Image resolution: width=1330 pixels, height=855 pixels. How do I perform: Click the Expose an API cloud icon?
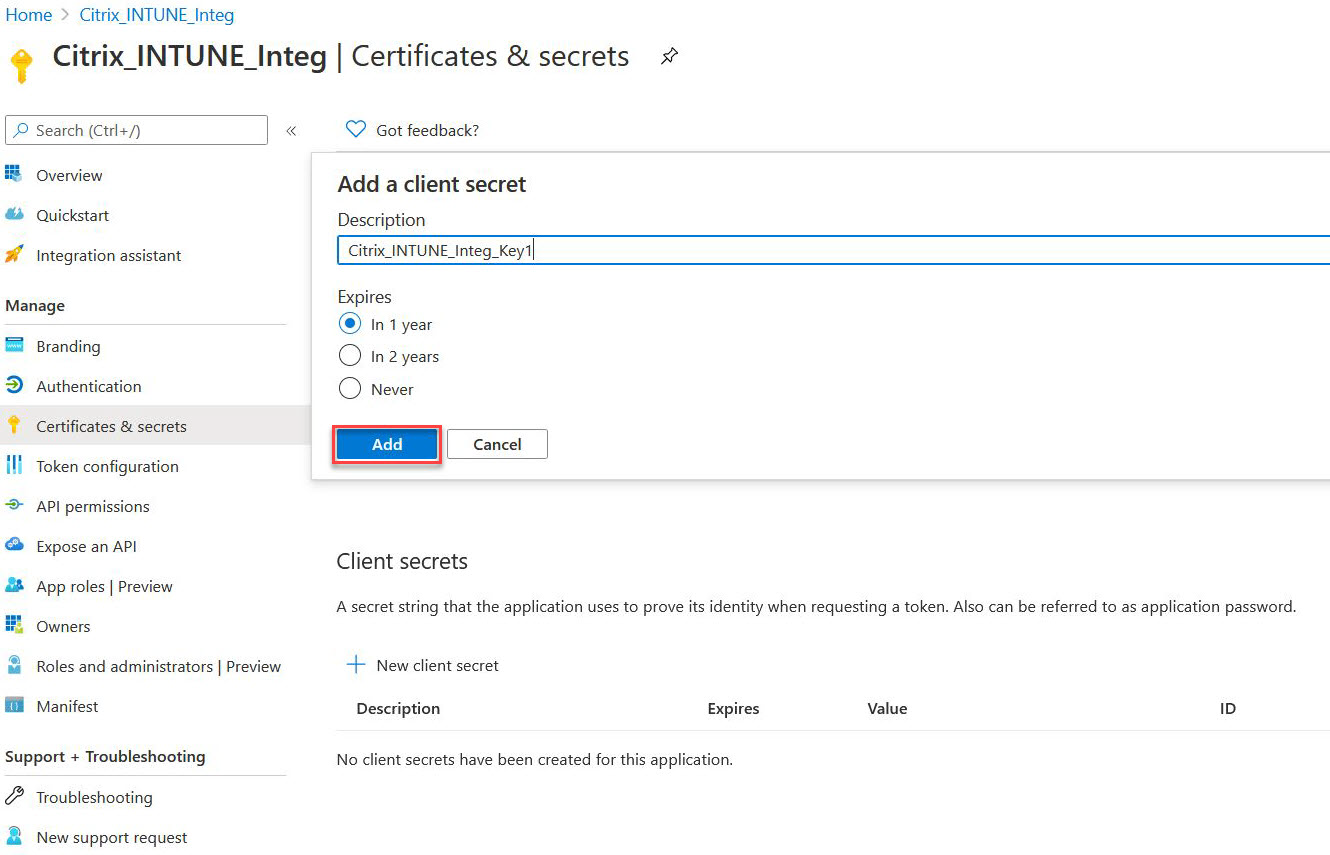[14, 546]
